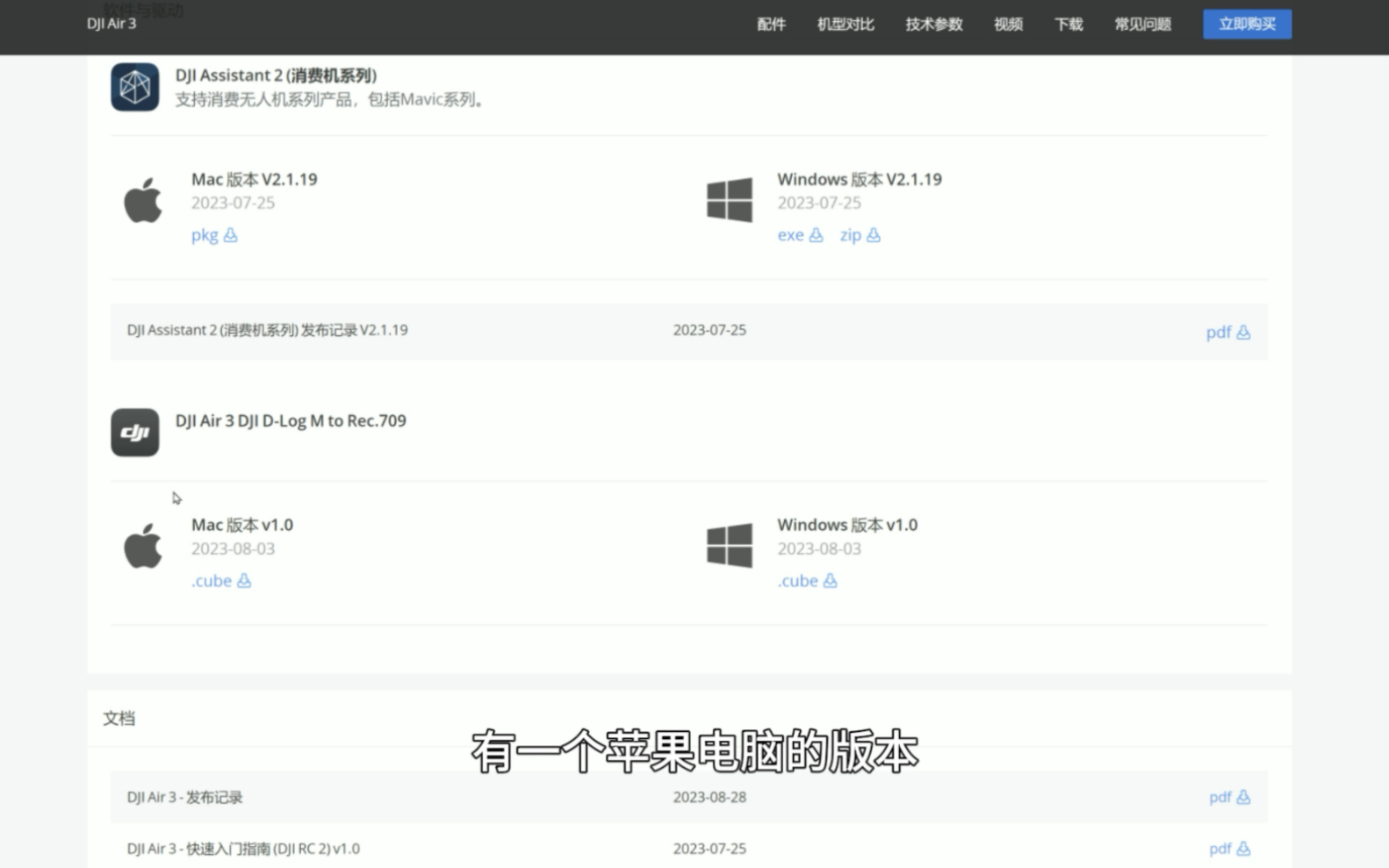Click the DJI Assistant 2 (消费机系列) heading
1389x868 pixels.
click(x=276, y=75)
